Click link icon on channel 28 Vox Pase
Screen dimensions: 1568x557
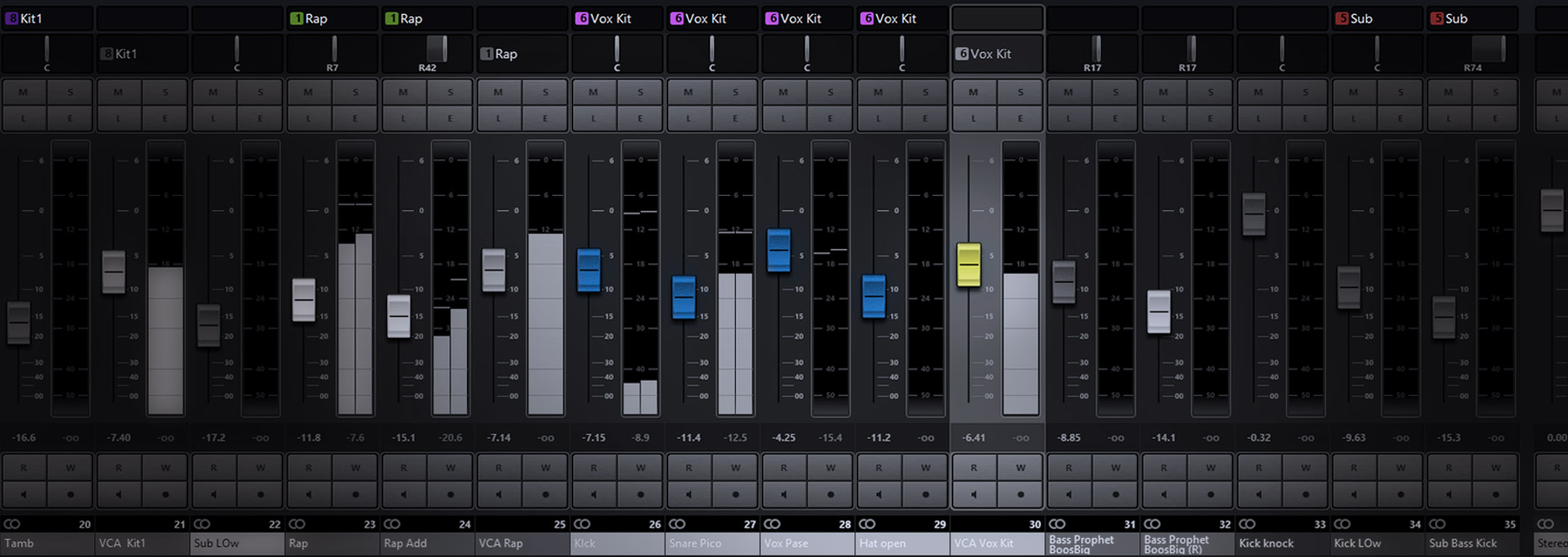[x=772, y=524]
